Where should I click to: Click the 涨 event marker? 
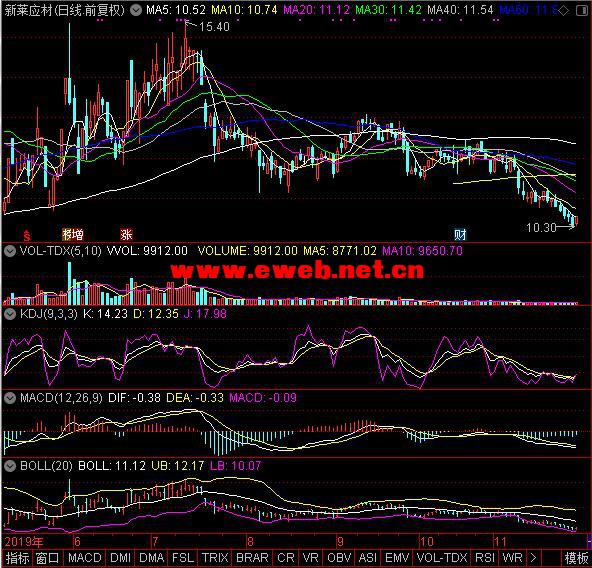pos(126,235)
